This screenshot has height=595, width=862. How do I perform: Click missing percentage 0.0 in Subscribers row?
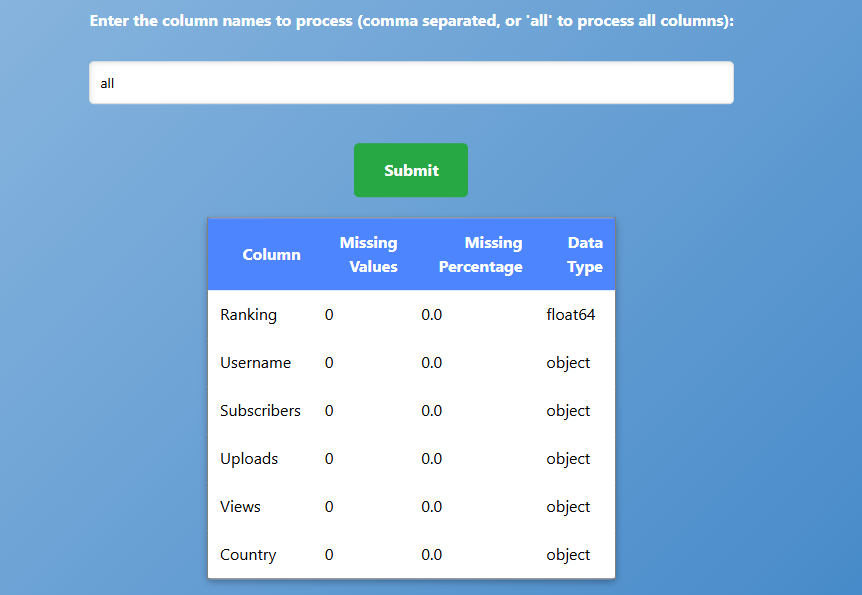tap(432, 410)
